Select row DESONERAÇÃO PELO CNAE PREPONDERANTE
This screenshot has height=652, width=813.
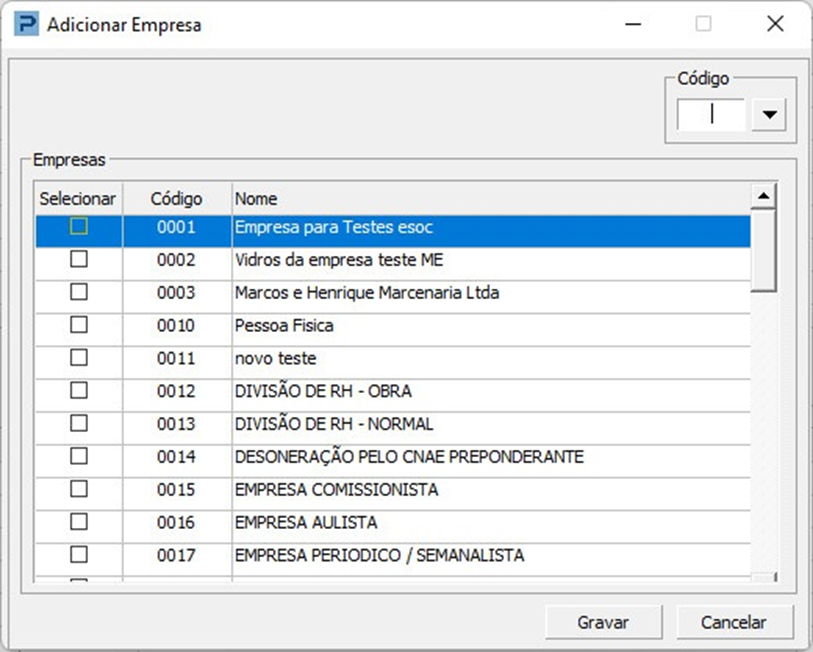(x=408, y=457)
